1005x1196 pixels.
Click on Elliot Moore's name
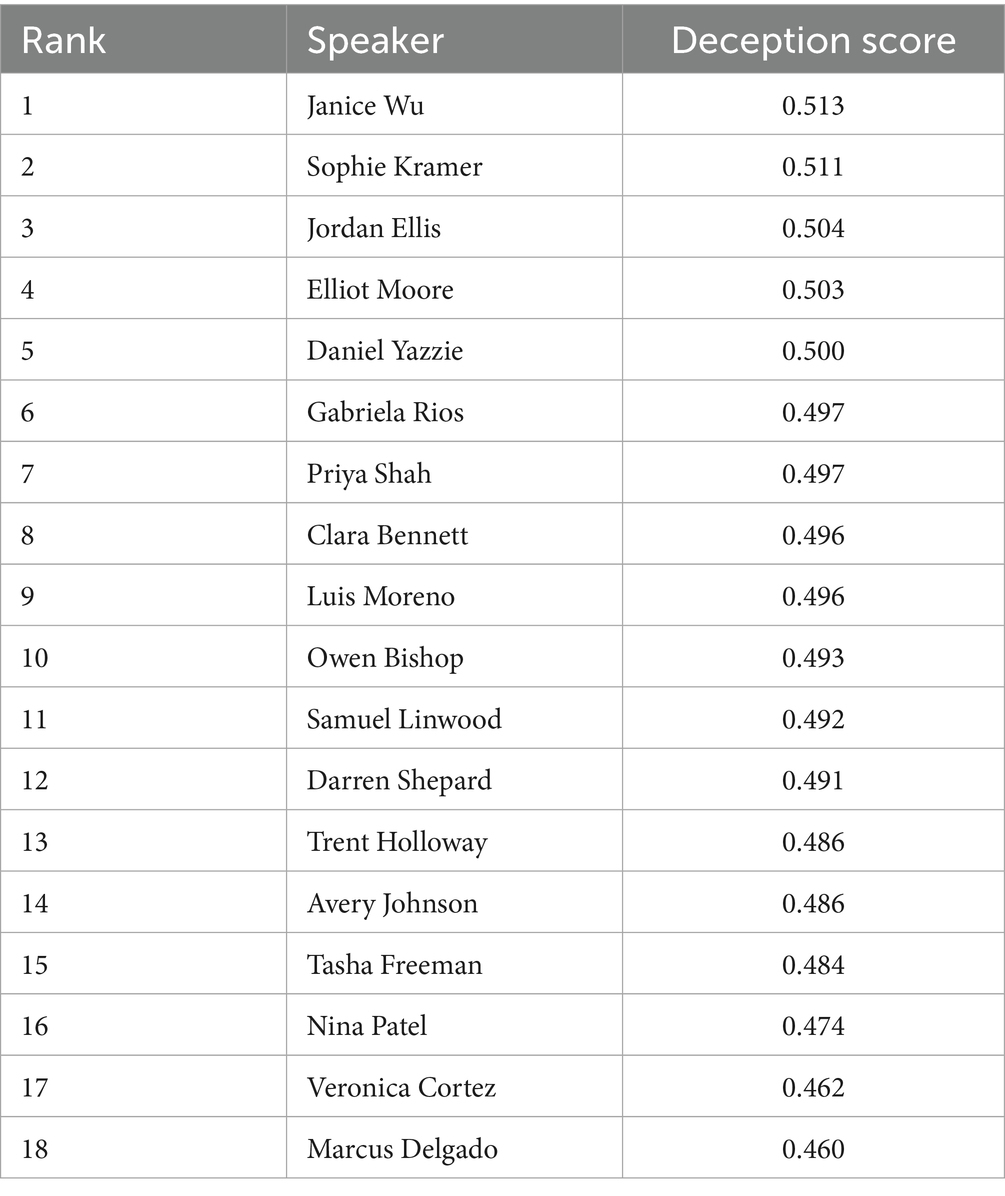[380, 290]
